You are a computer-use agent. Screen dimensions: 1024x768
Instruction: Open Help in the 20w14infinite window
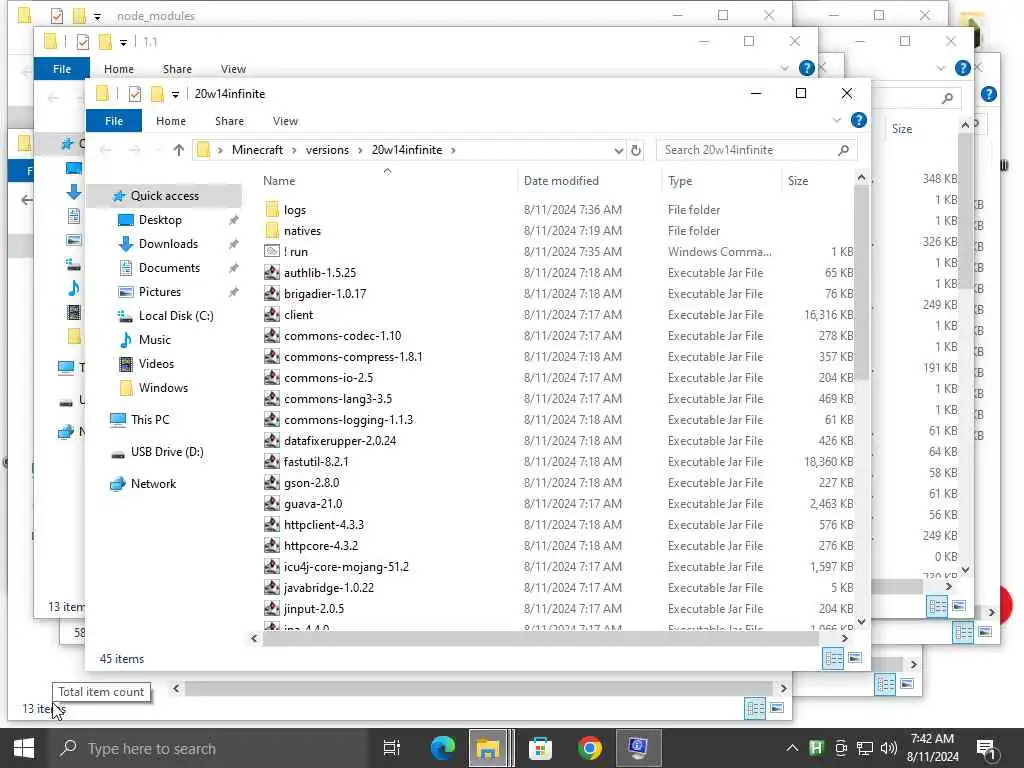pyautogui.click(x=859, y=120)
